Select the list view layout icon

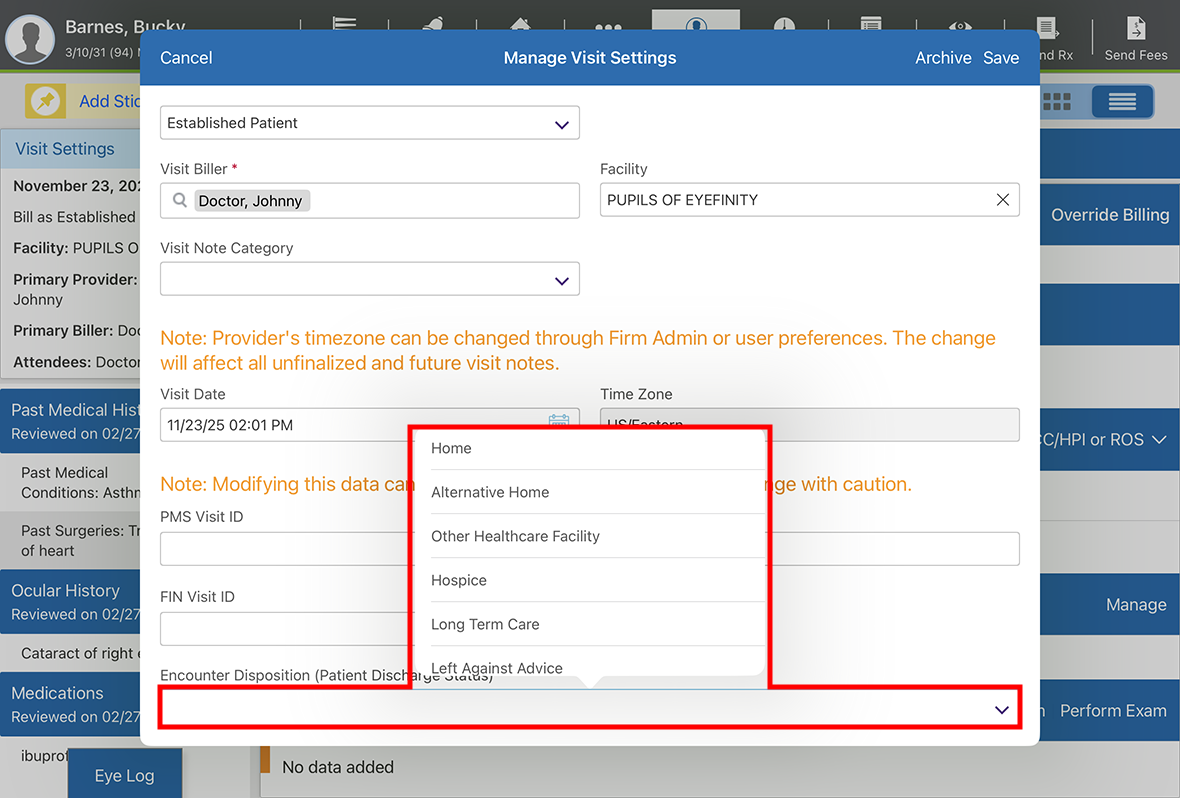(x=1121, y=102)
